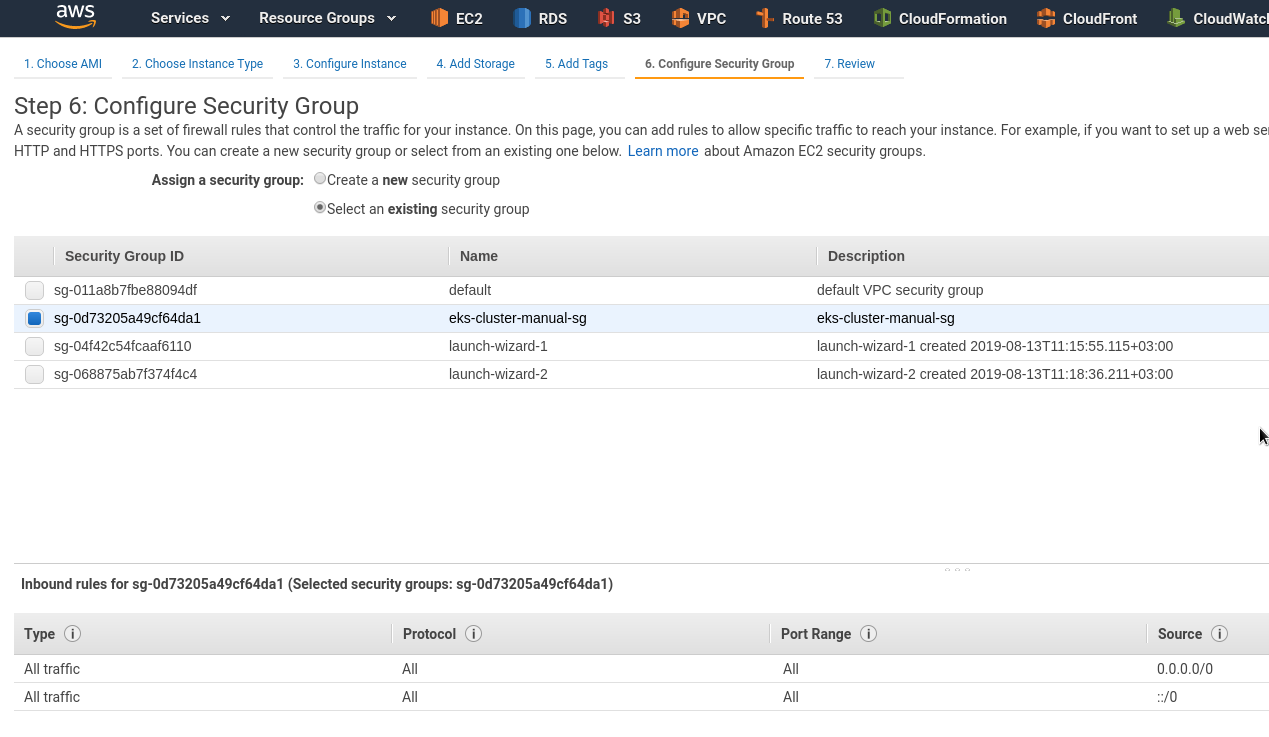Go to step 3 Configure Instance tab

point(350,64)
